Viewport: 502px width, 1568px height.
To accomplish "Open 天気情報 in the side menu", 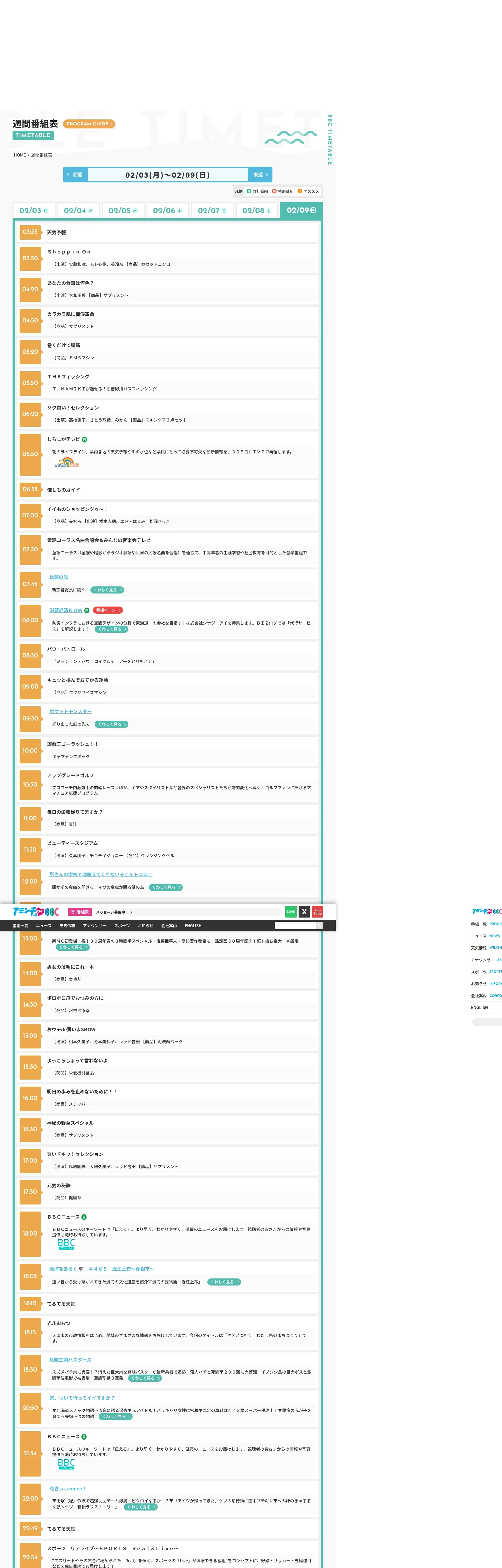I will pos(486,948).
